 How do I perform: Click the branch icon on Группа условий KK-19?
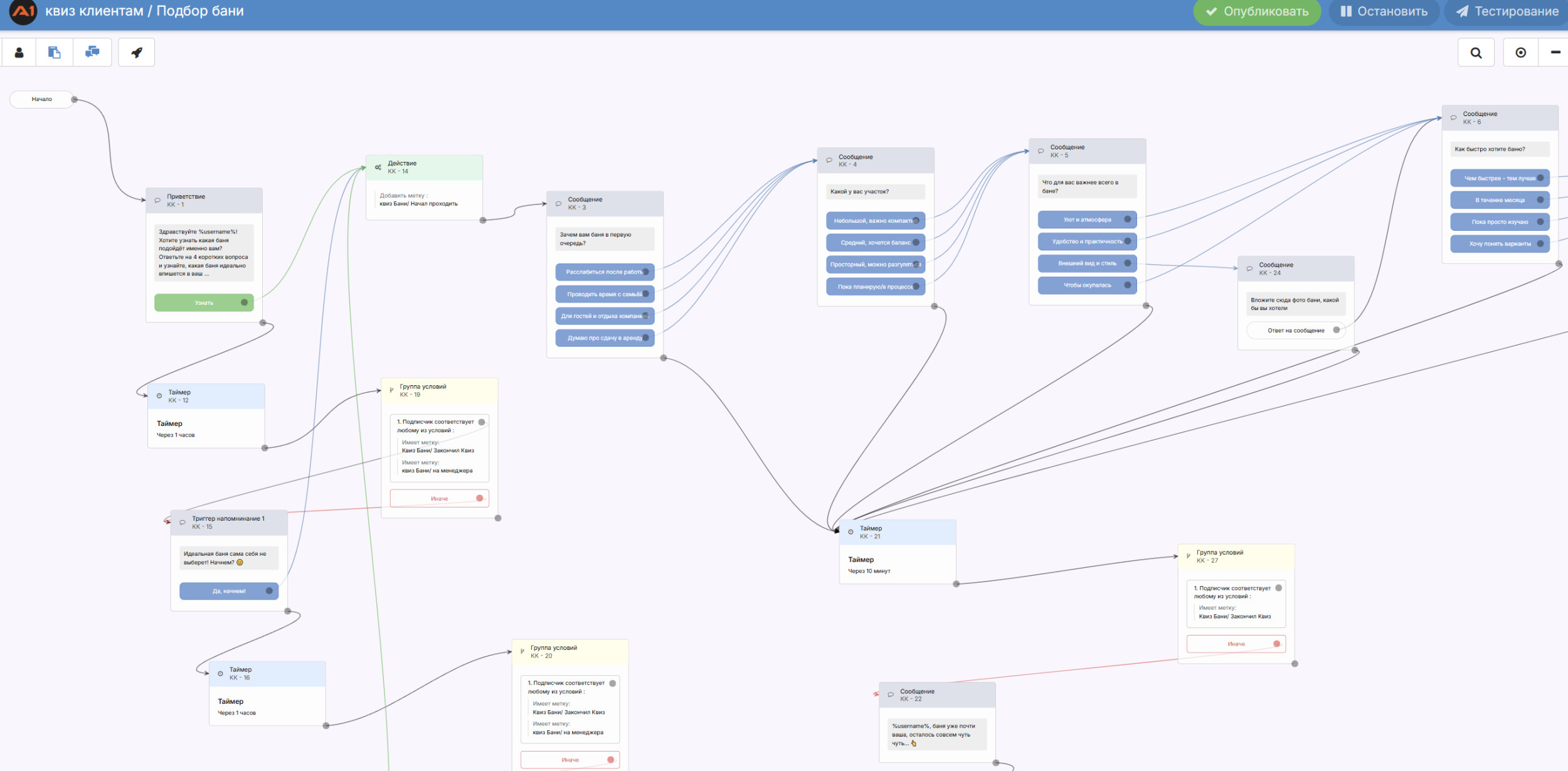391,390
